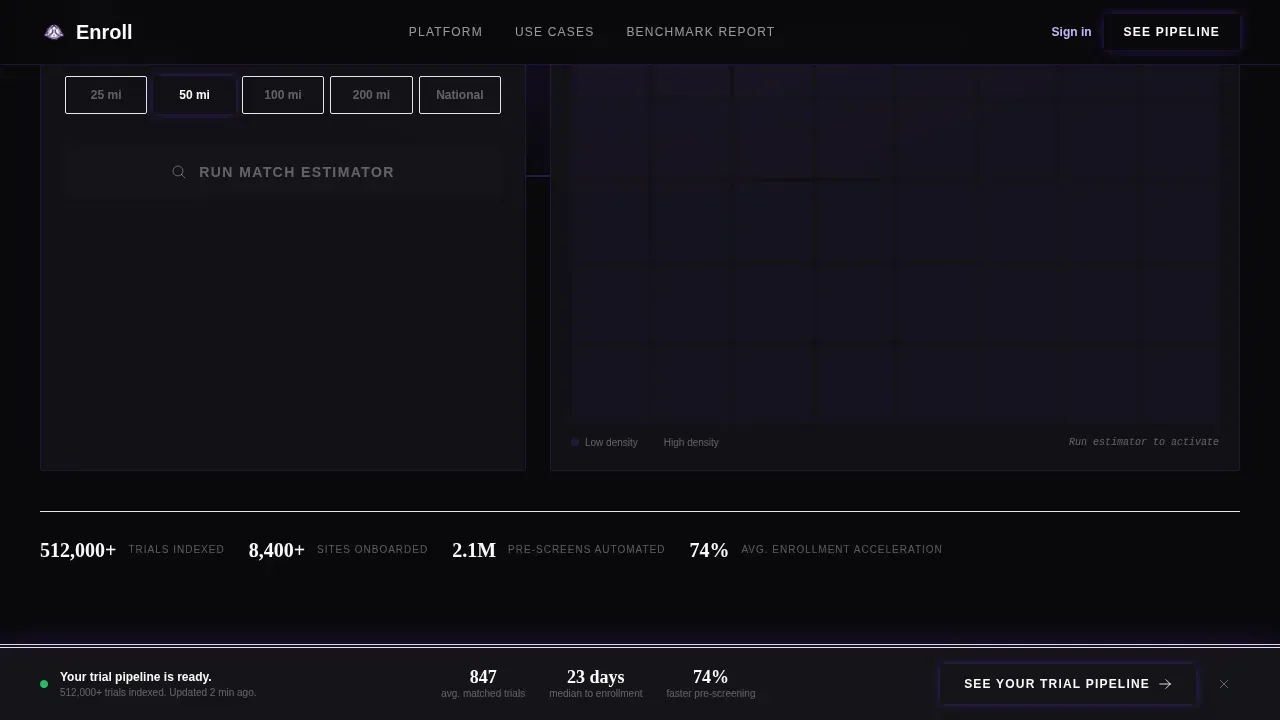Image resolution: width=1280 pixels, height=720 pixels.
Task: Run the match estimator
Action: tap(283, 172)
